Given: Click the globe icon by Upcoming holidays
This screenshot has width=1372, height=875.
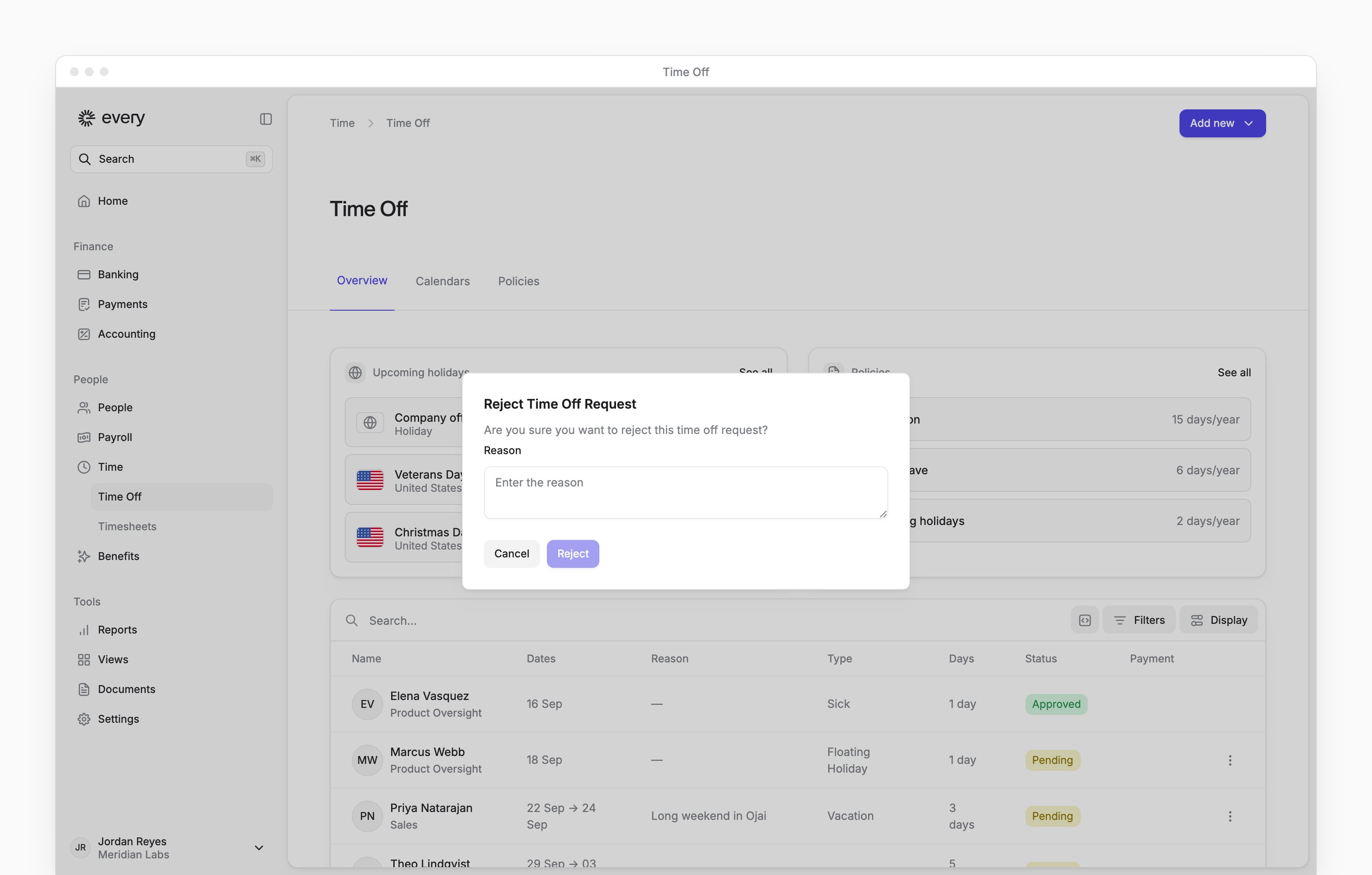Looking at the screenshot, I should 355,373.
